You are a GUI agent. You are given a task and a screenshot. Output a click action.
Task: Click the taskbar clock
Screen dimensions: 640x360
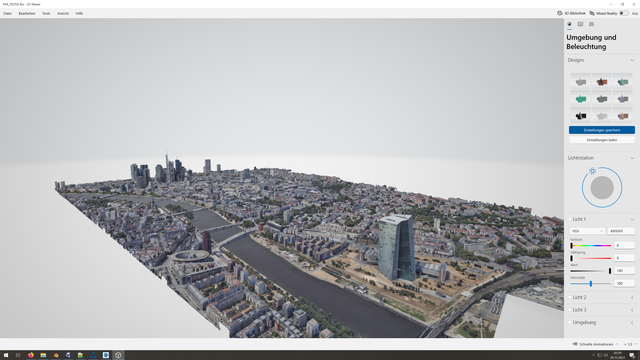point(617,355)
